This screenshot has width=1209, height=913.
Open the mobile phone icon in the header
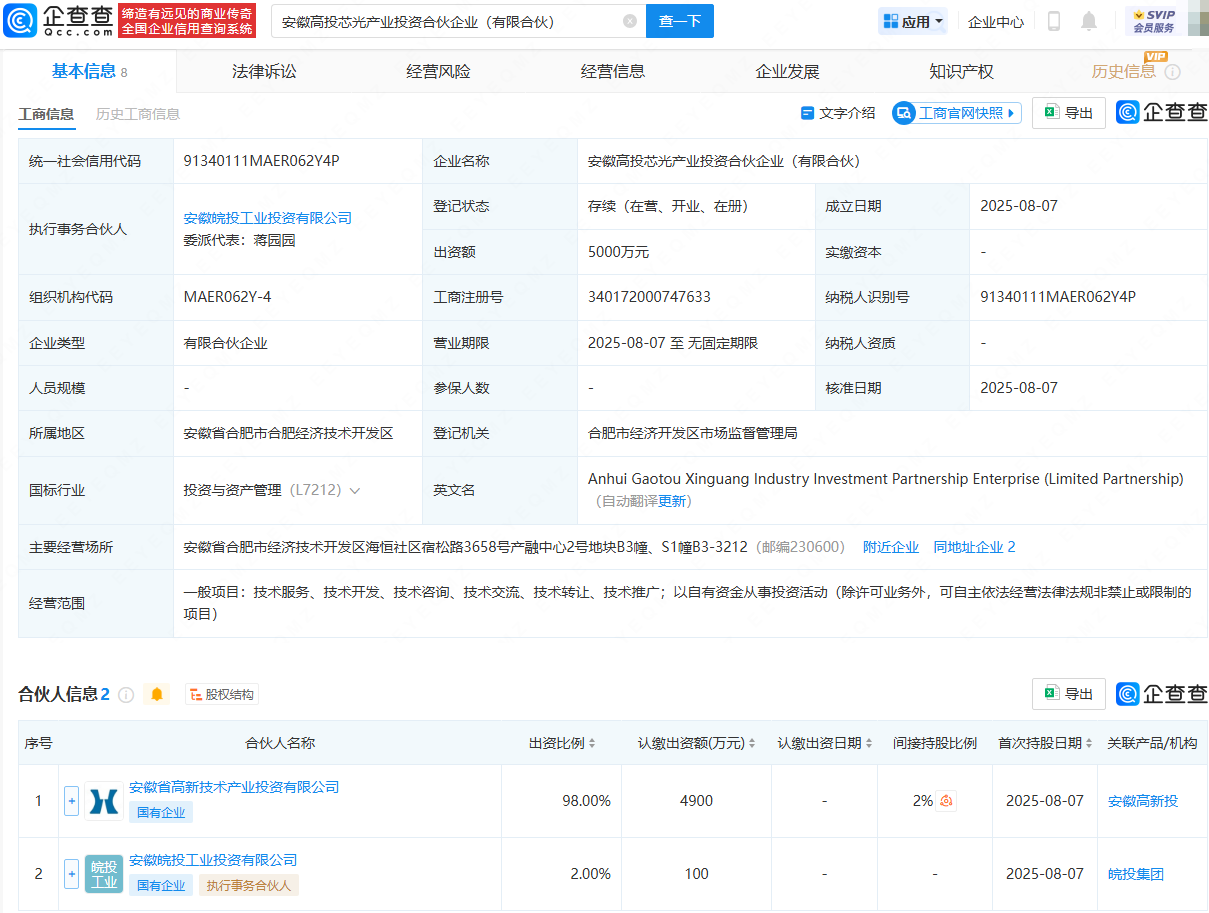1054,21
